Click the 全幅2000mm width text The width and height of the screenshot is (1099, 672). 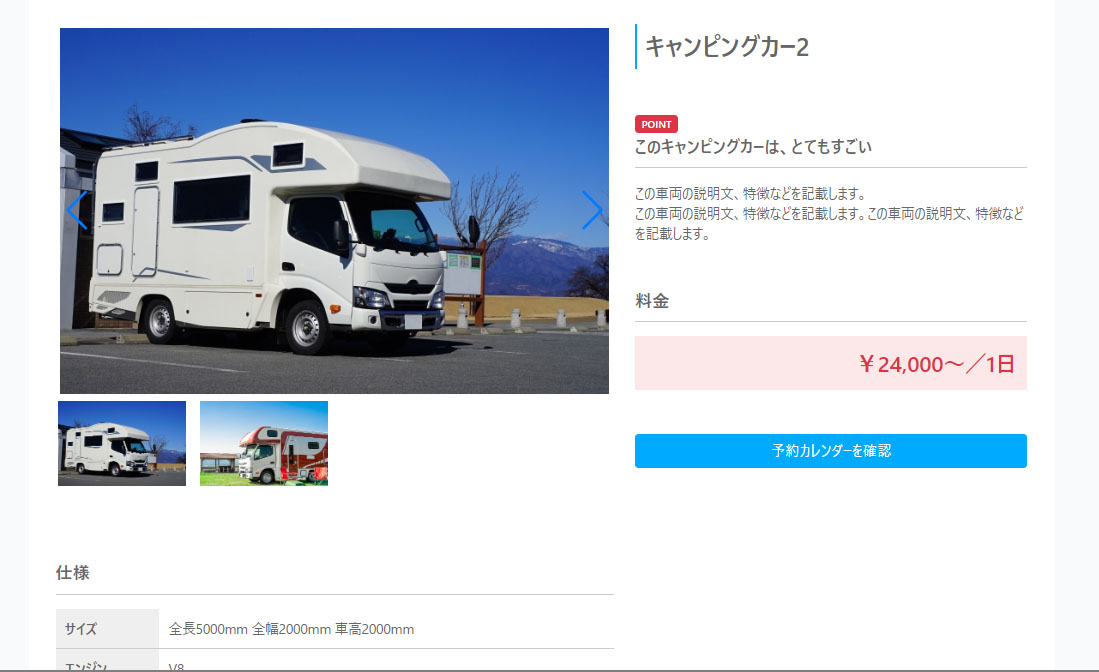coord(291,629)
